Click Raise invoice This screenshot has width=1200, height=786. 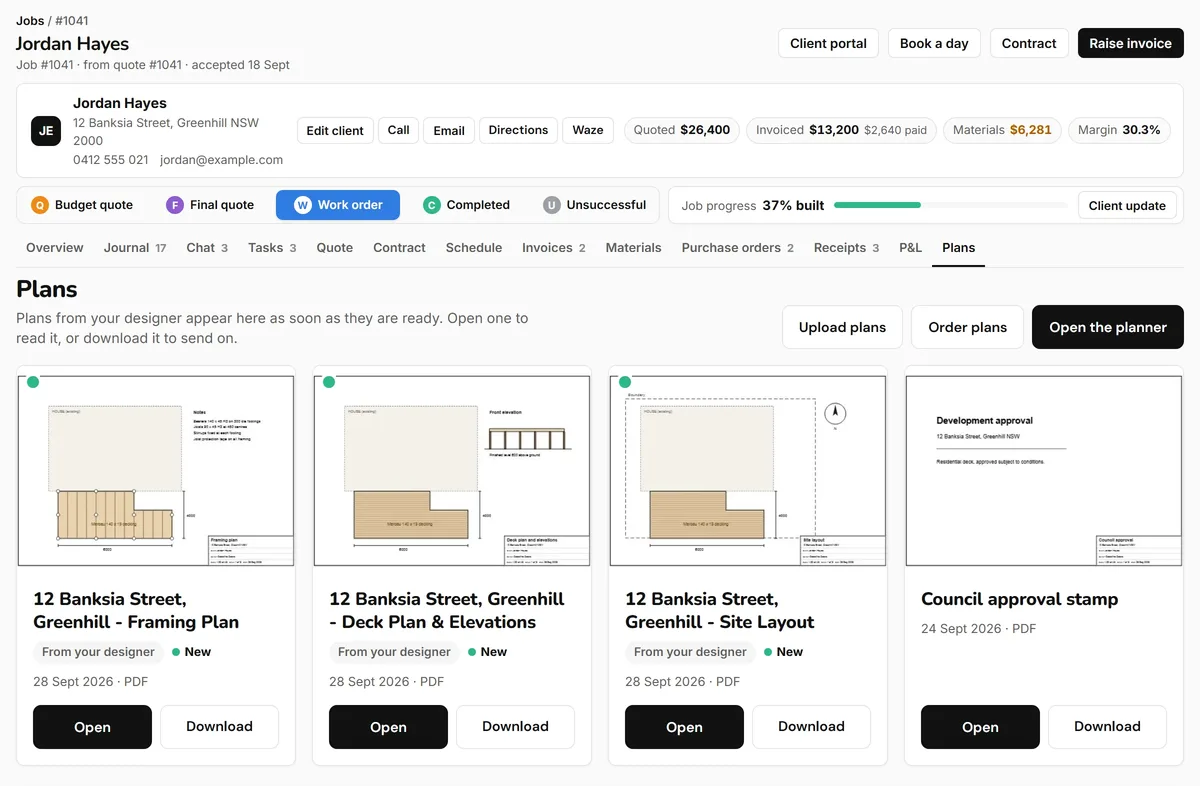(x=1130, y=43)
